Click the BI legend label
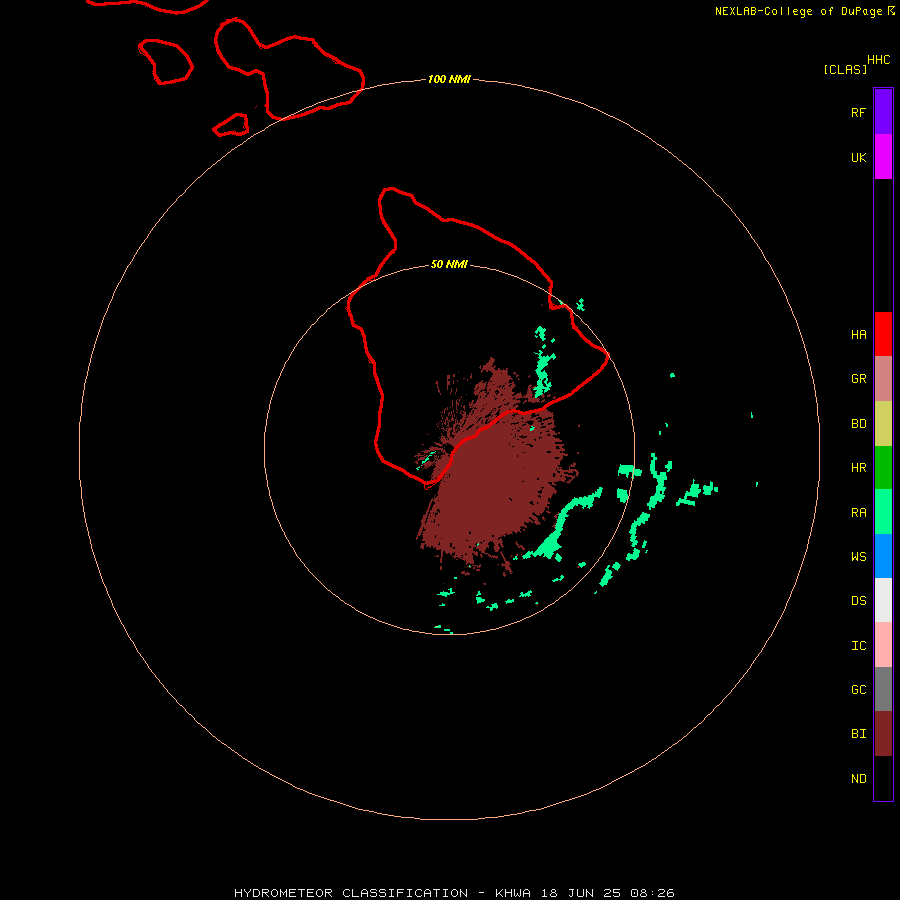 (x=858, y=734)
